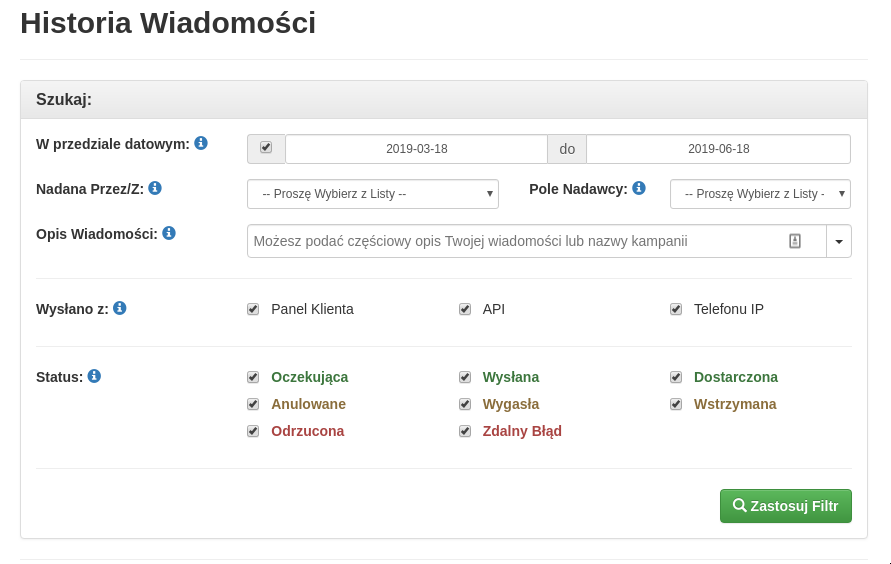
Task: Toggle the 'Dostarczona' status checkbox
Action: coord(676,377)
